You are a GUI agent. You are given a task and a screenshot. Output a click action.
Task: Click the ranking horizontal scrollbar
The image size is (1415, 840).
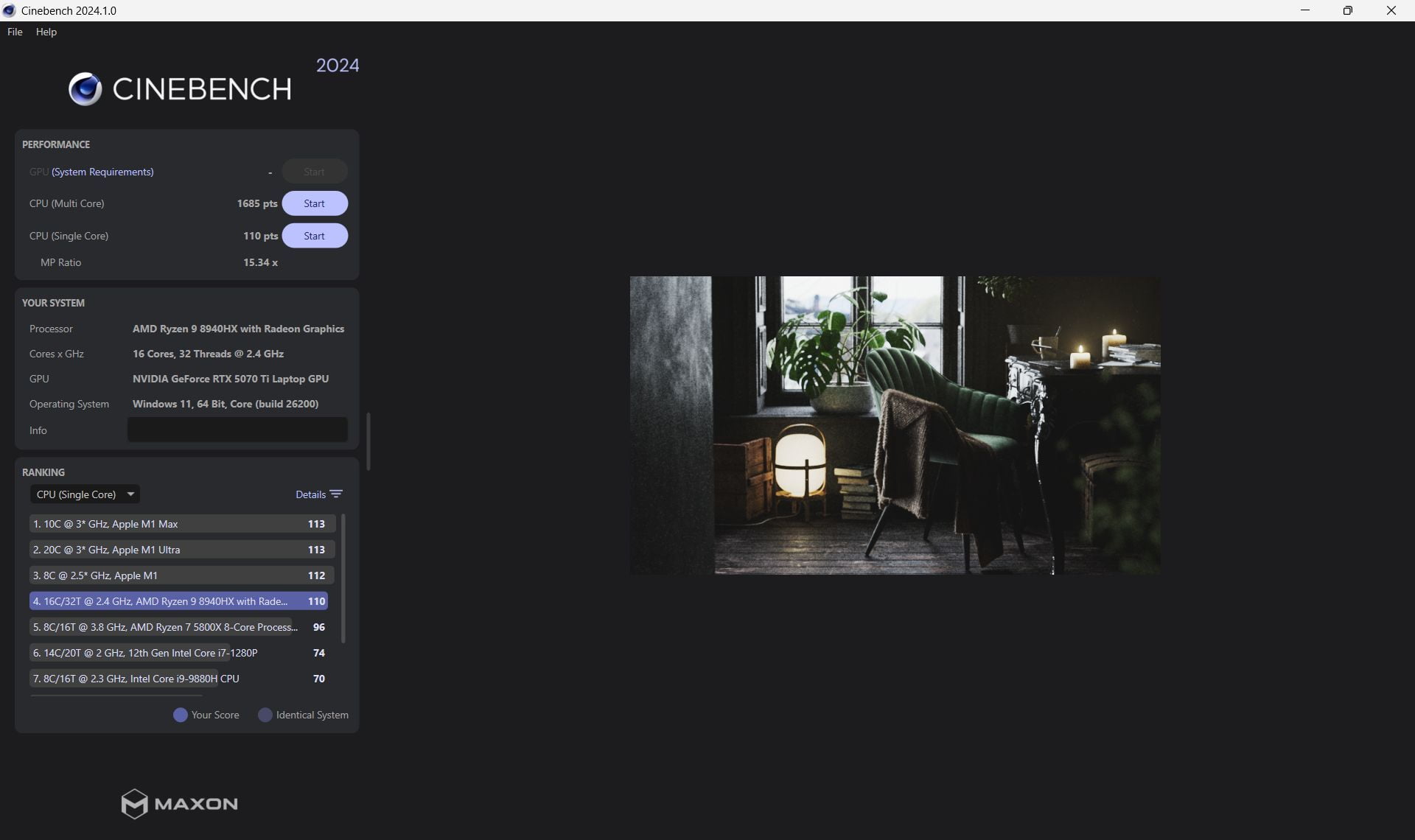(x=116, y=695)
